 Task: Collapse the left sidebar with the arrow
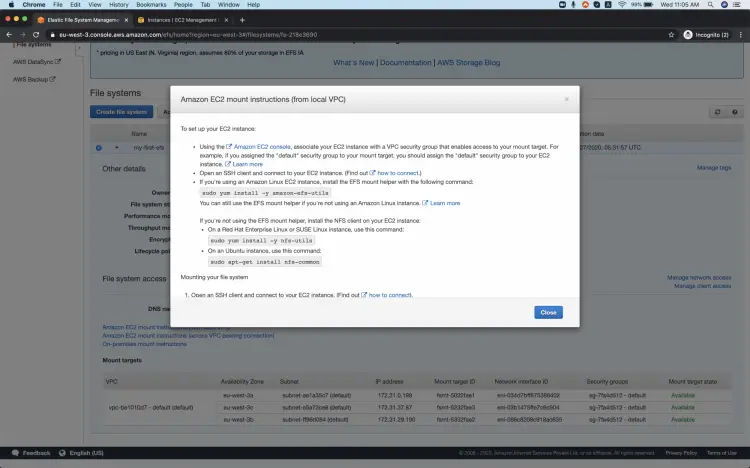tap(79, 48)
